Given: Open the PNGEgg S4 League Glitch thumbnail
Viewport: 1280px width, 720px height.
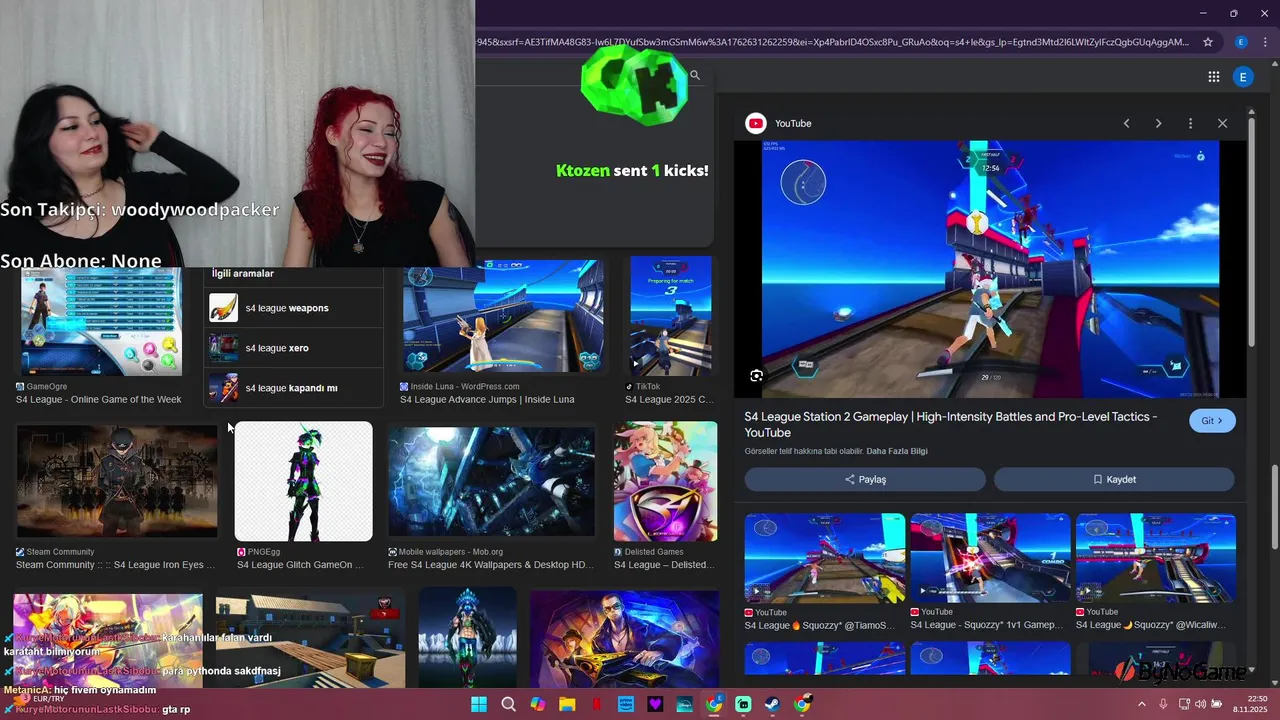Looking at the screenshot, I should pyautogui.click(x=303, y=481).
